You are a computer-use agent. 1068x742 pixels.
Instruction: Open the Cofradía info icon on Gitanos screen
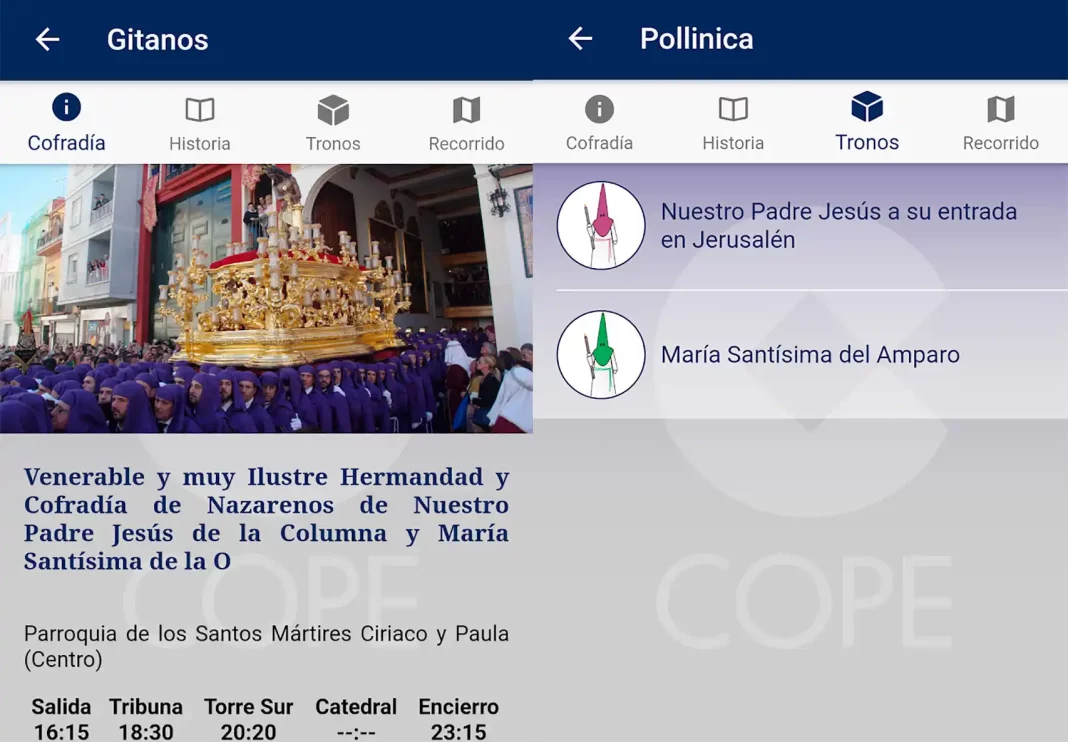tap(66, 107)
